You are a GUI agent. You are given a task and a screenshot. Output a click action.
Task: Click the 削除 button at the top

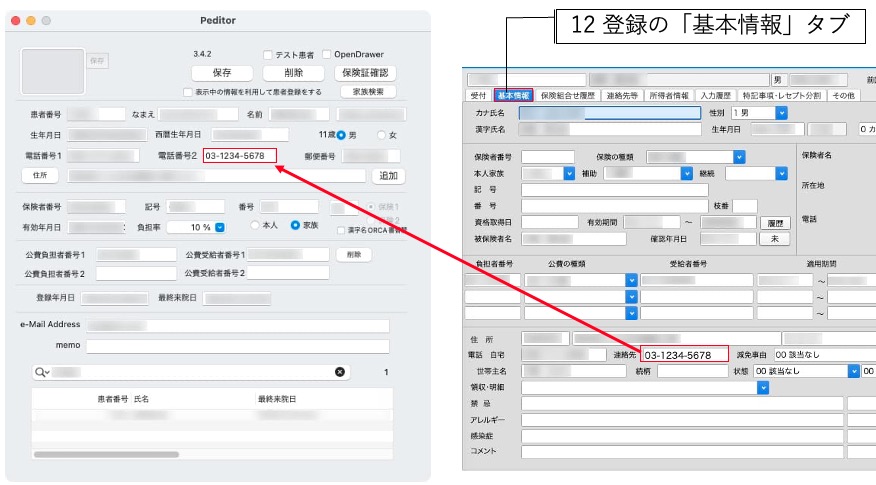pyautogui.click(x=293, y=73)
